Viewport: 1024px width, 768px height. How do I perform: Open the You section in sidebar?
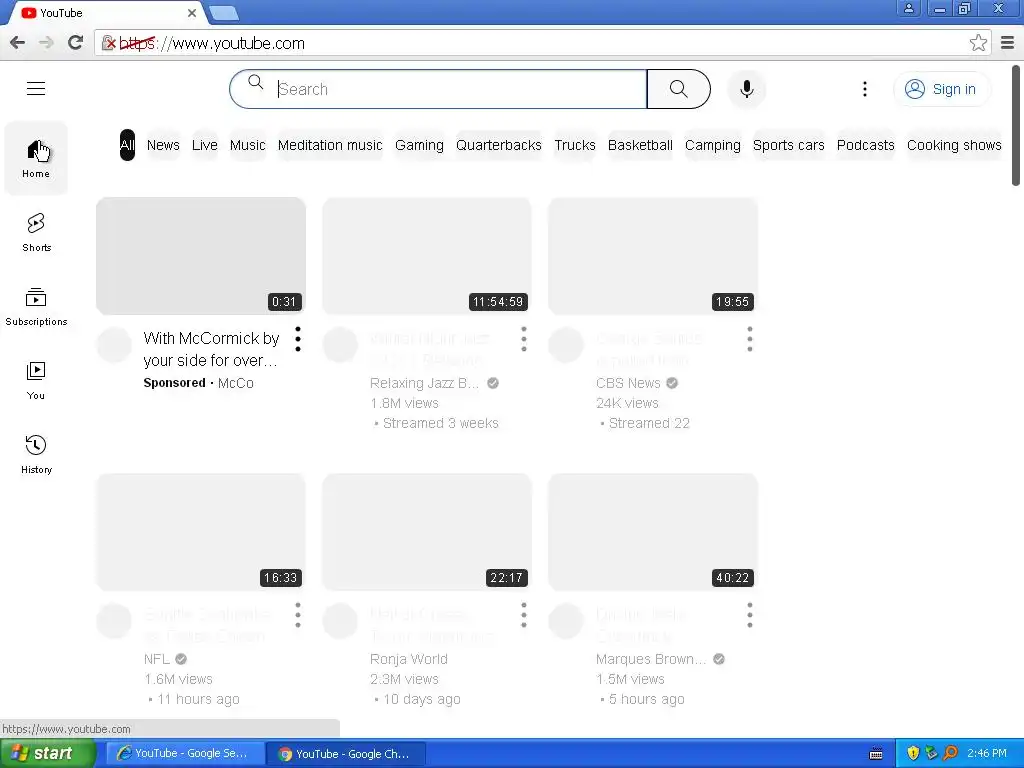[x=36, y=380]
